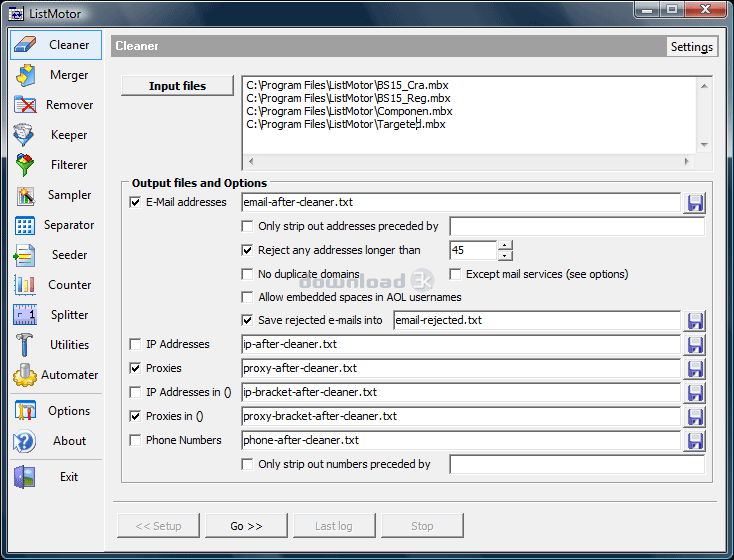734x560 pixels.
Task: Click the email-rejected.txt filename field
Action: point(536,321)
